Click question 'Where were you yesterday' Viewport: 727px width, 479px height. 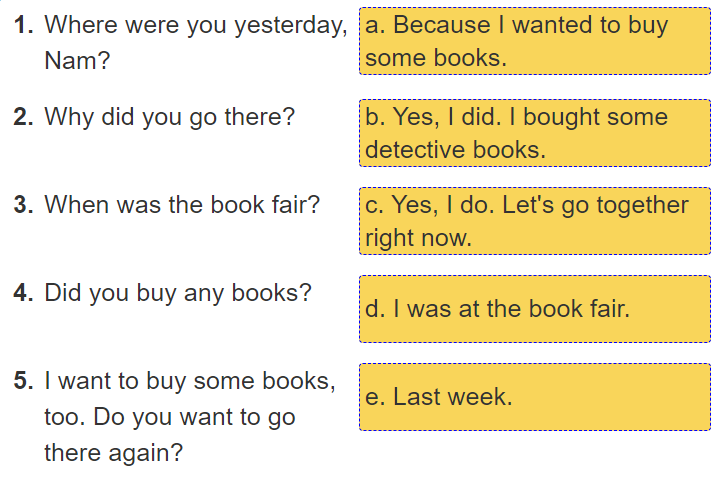tap(195, 26)
